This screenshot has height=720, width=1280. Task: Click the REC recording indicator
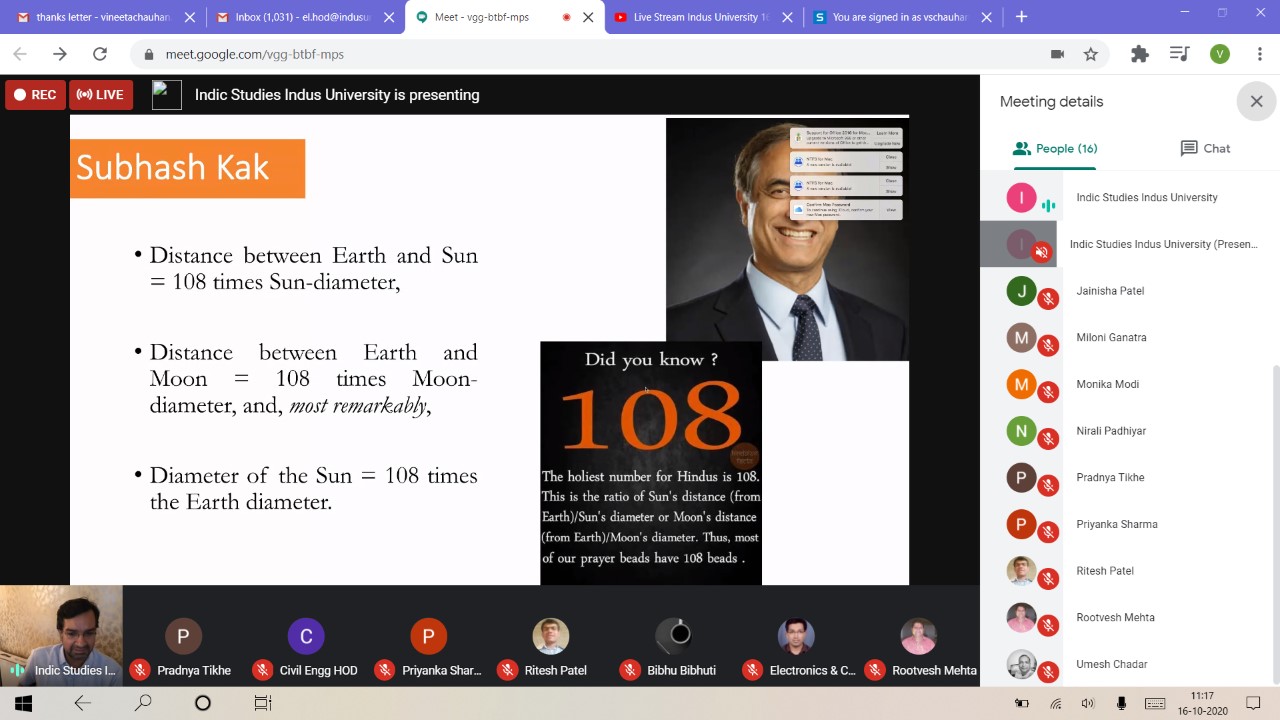click(35, 95)
